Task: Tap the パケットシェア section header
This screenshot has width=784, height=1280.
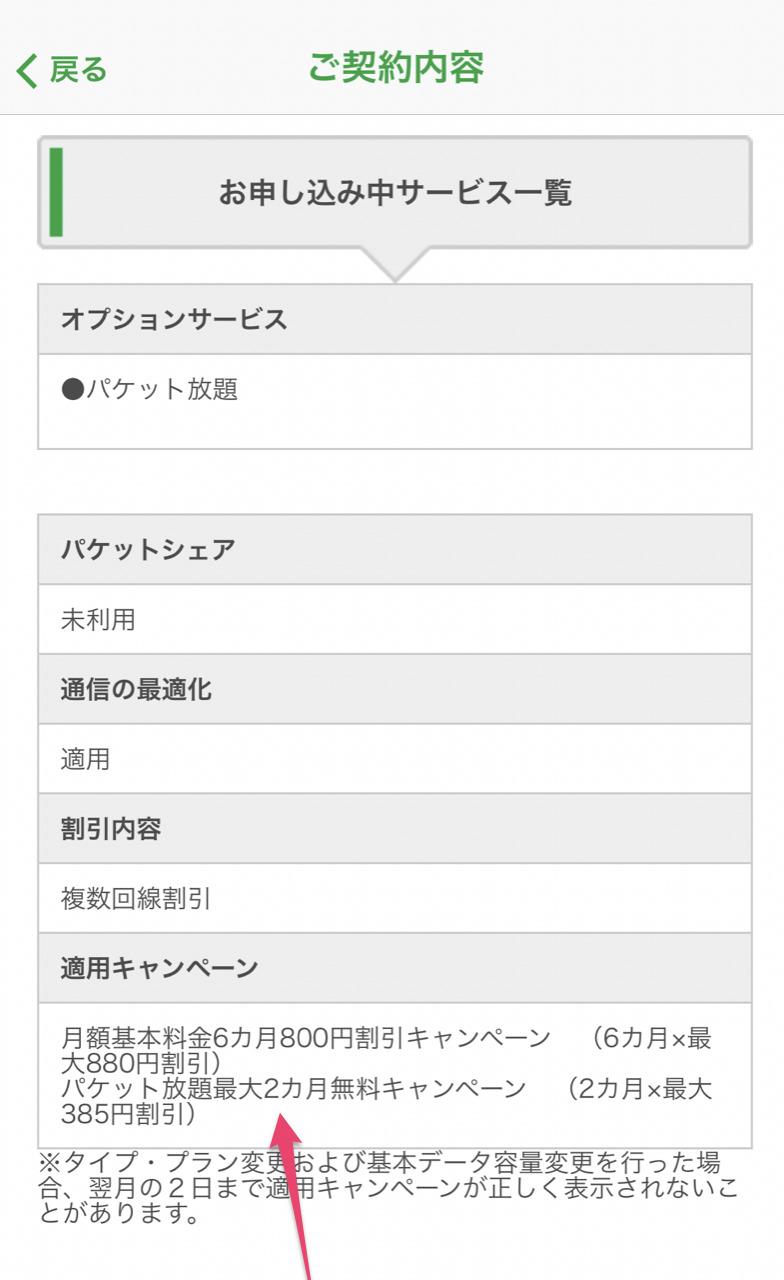Action: [x=148, y=550]
